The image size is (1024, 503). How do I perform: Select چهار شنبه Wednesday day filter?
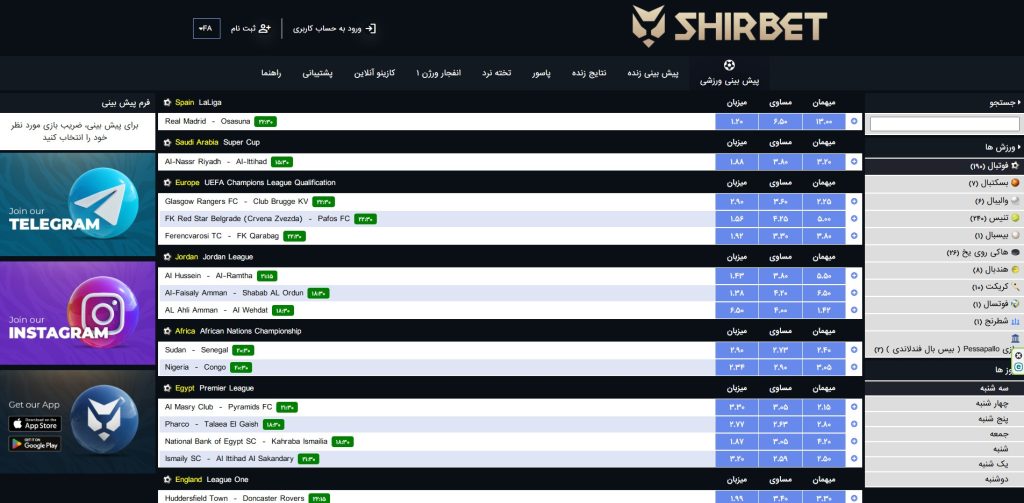click(x=944, y=403)
